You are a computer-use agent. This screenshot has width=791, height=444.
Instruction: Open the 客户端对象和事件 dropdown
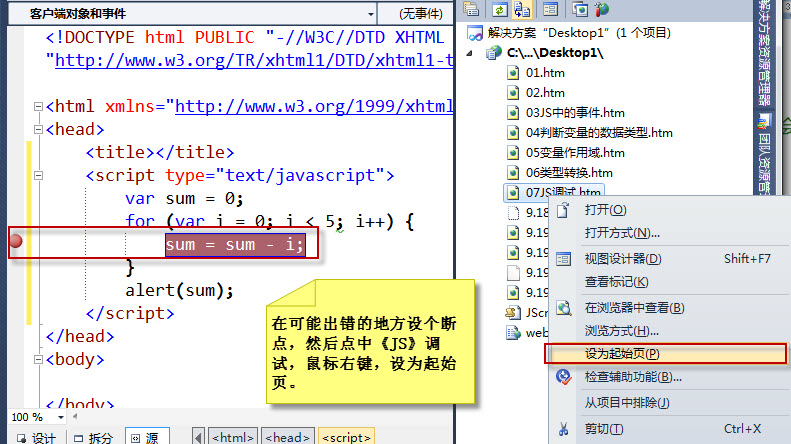(371, 14)
